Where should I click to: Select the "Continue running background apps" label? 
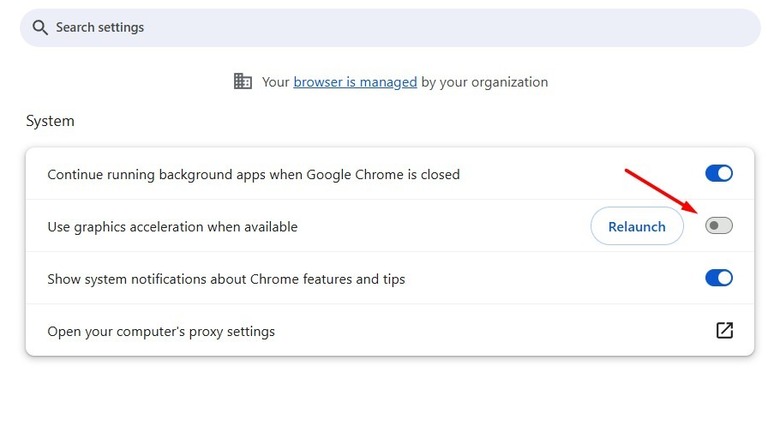pos(253,174)
